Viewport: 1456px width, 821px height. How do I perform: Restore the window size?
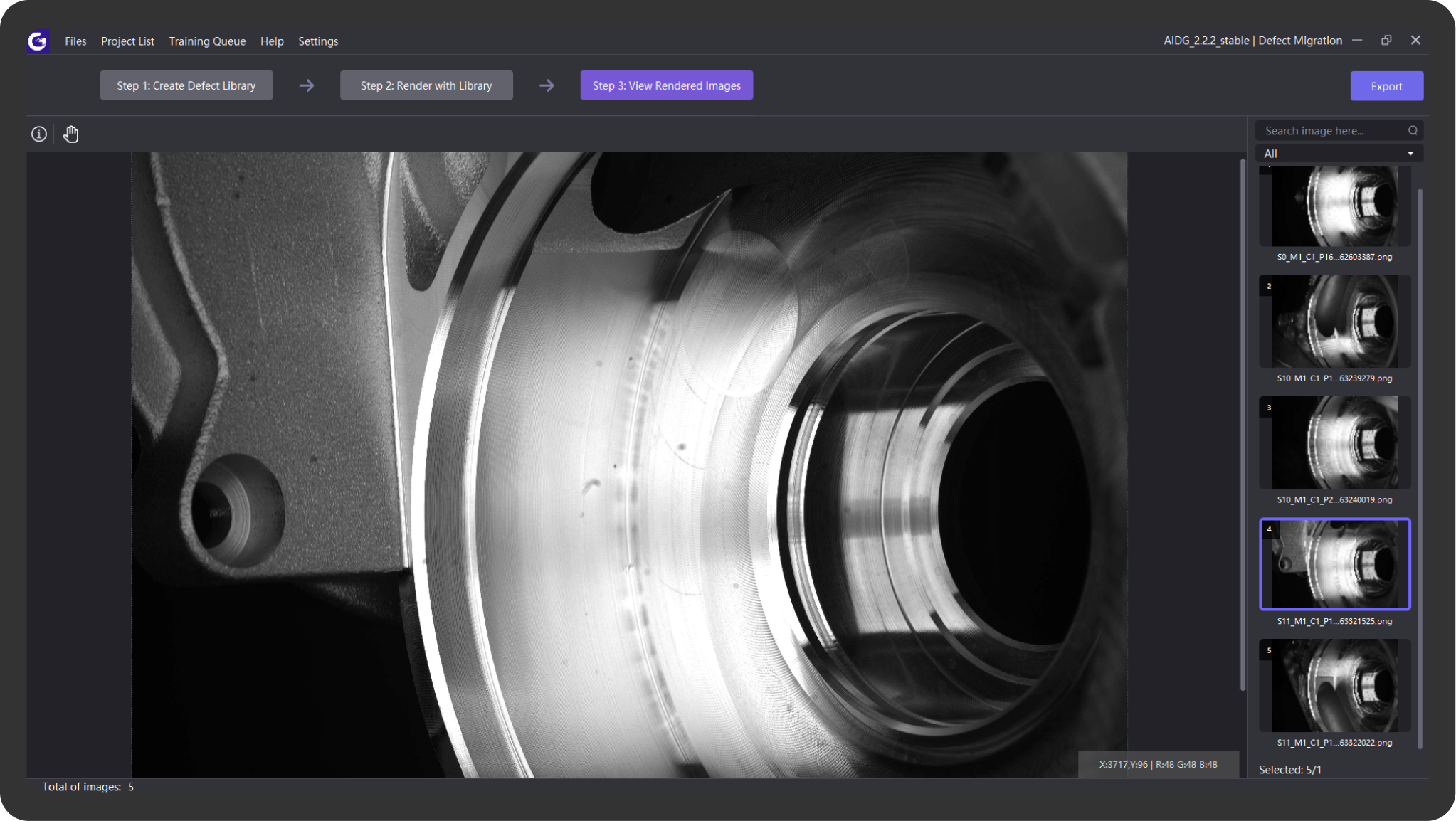click(x=1386, y=41)
